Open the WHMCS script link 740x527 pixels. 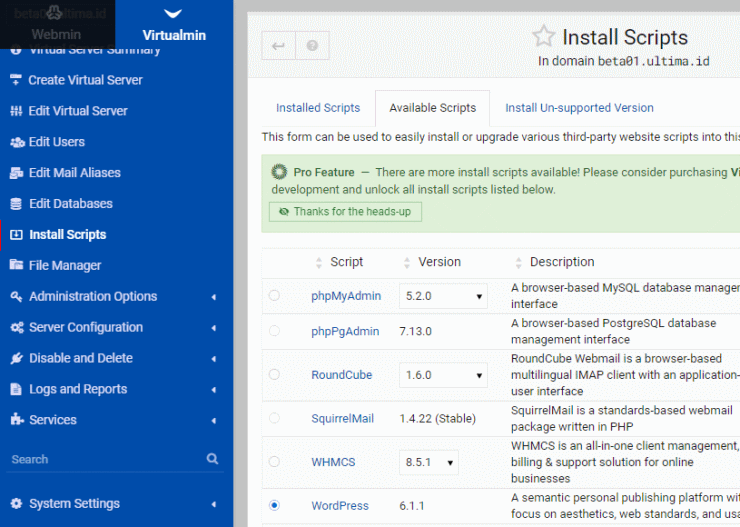coord(333,462)
